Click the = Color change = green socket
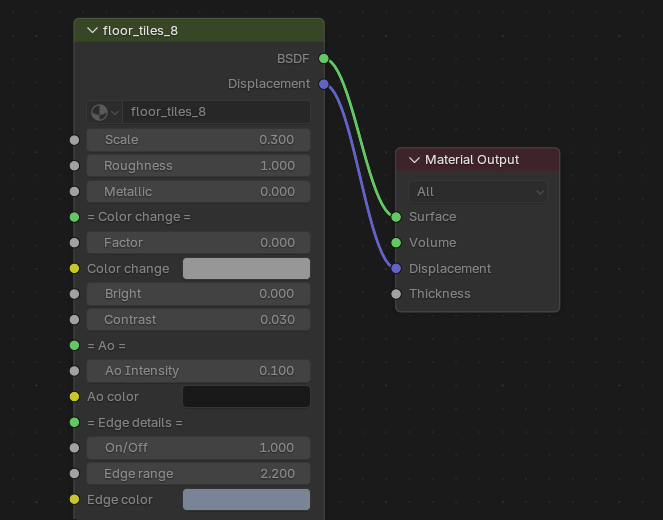Screen dimensions: 663x520 tap(74, 217)
